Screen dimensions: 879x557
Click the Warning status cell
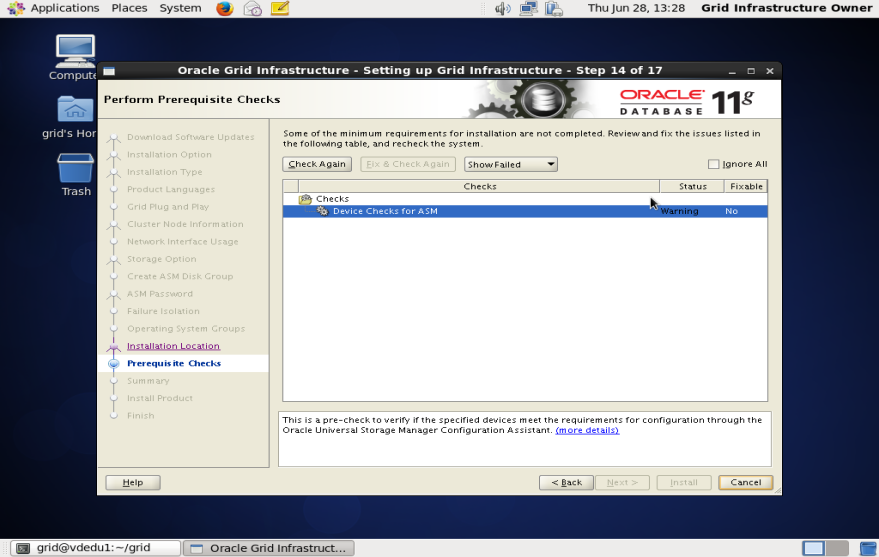tap(679, 211)
